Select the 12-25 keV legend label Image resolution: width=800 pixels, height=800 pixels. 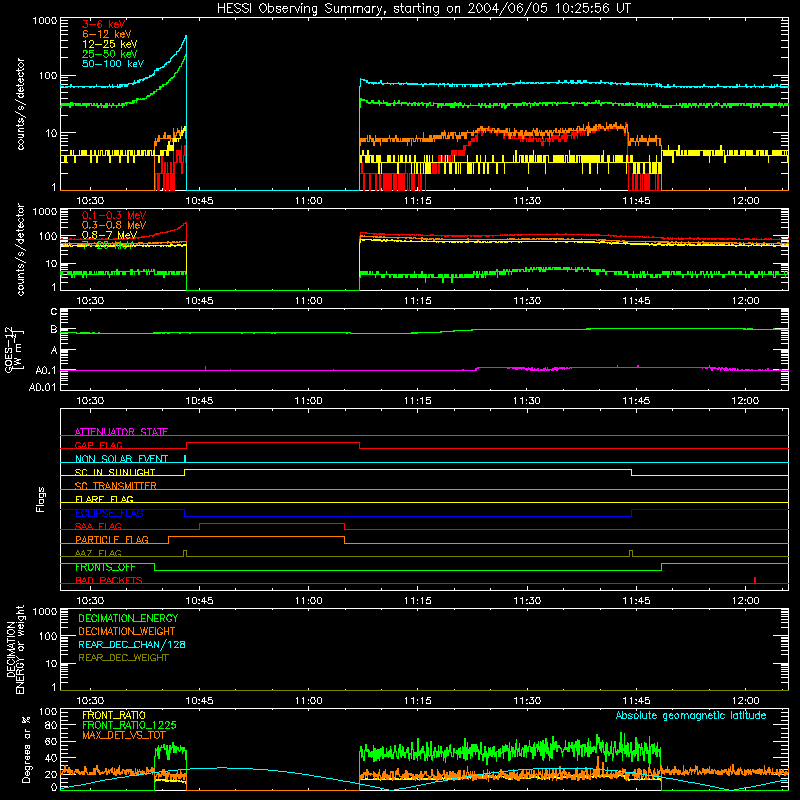(x=110, y=44)
